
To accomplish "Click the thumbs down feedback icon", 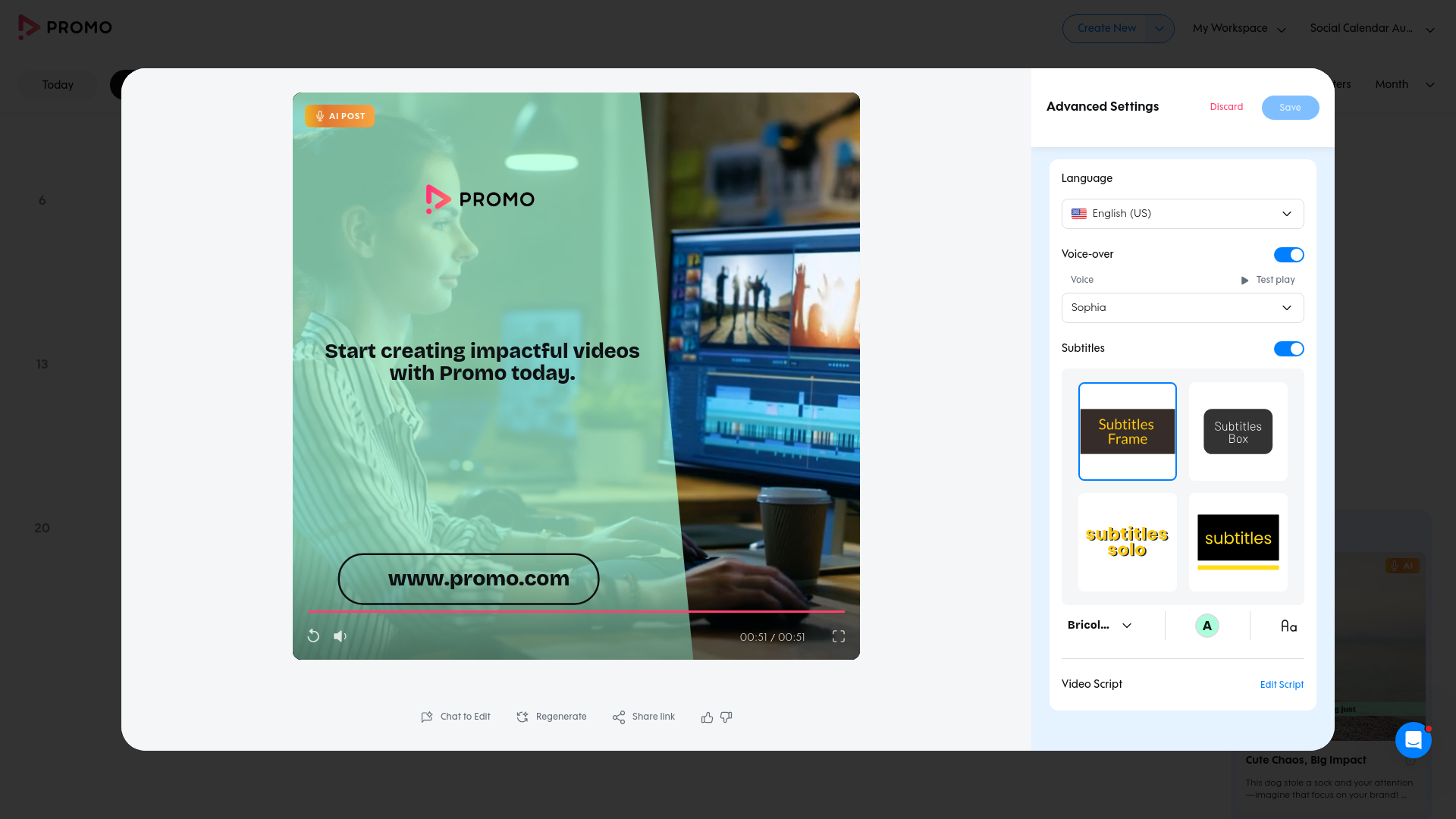I will pyautogui.click(x=726, y=717).
